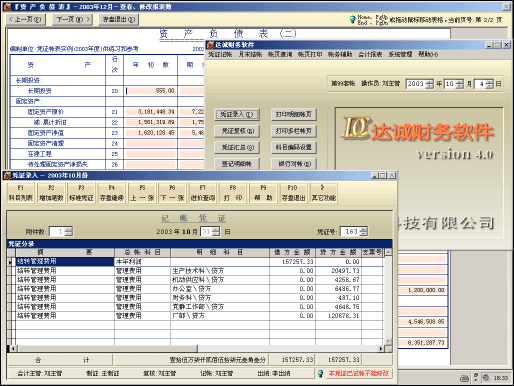Open the 系统管理 menu
Image resolution: width=514 pixels, height=386 pixels.
(x=400, y=54)
